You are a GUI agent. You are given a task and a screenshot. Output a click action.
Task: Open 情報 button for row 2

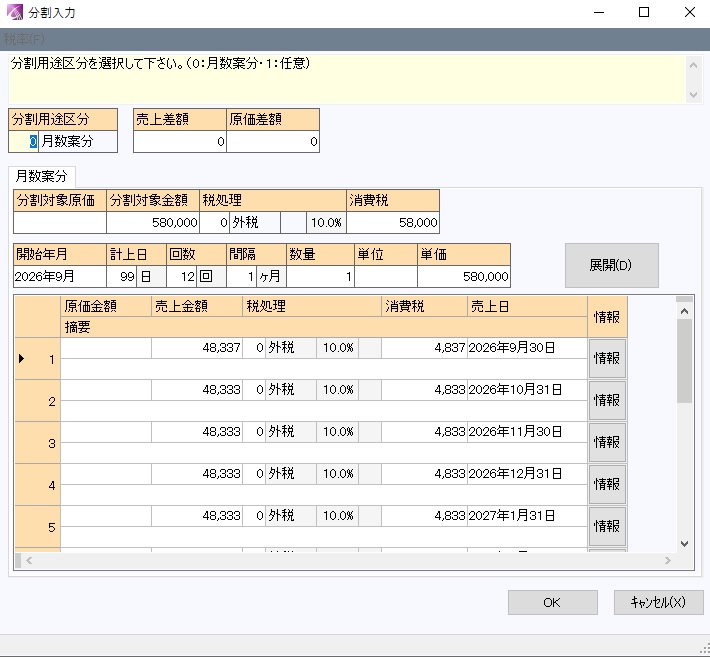click(607, 400)
